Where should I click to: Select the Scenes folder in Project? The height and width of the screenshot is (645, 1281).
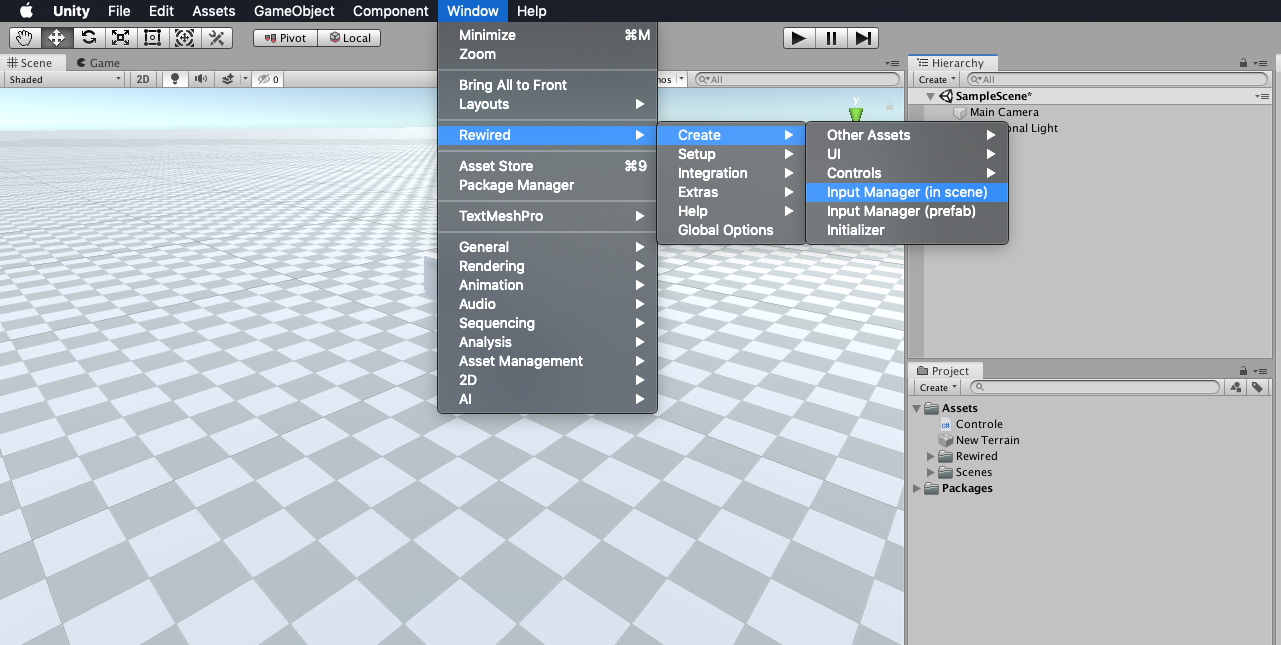(x=974, y=472)
